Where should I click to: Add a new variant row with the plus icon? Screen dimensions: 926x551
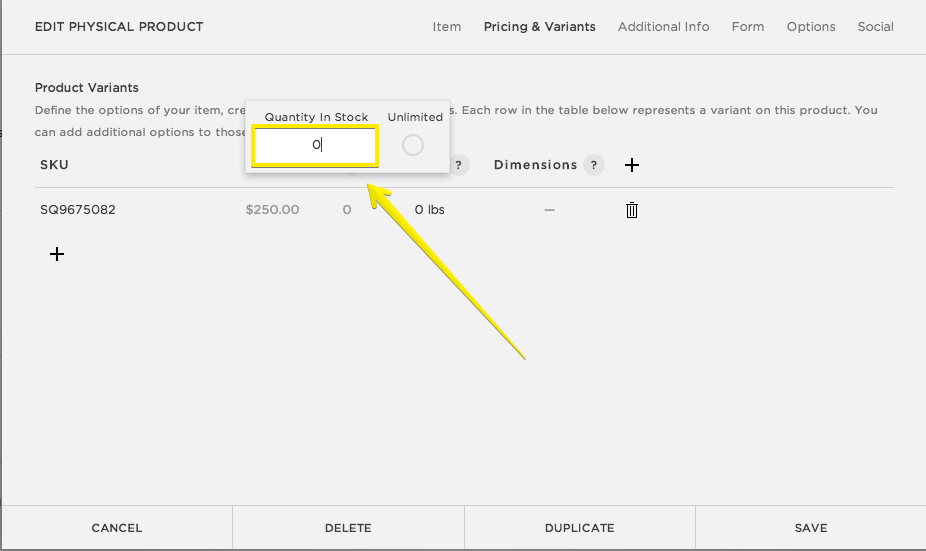57,254
